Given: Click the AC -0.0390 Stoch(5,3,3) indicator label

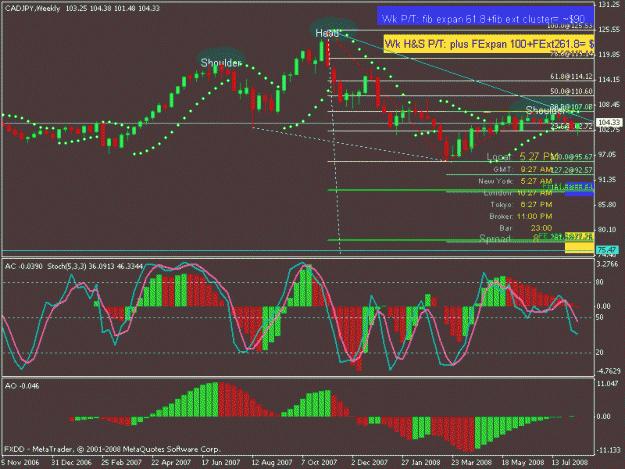Looking at the screenshot, I should coord(73,266).
